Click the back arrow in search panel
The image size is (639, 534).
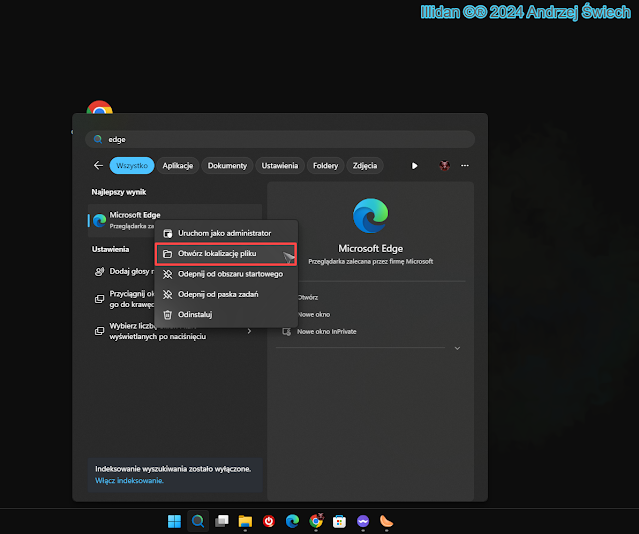coord(98,165)
